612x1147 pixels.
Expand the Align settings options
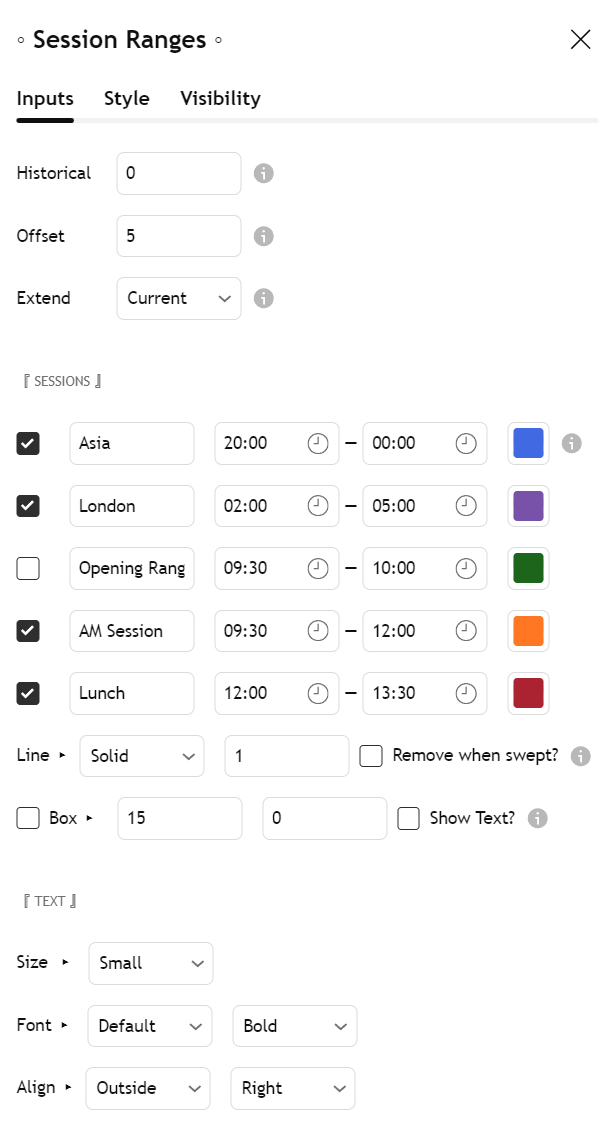click(x=70, y=1088)
